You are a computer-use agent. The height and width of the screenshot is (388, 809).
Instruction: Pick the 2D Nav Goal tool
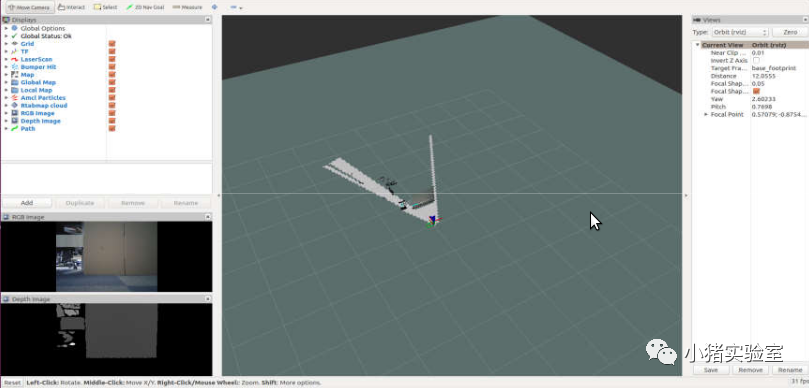(145, 7)
